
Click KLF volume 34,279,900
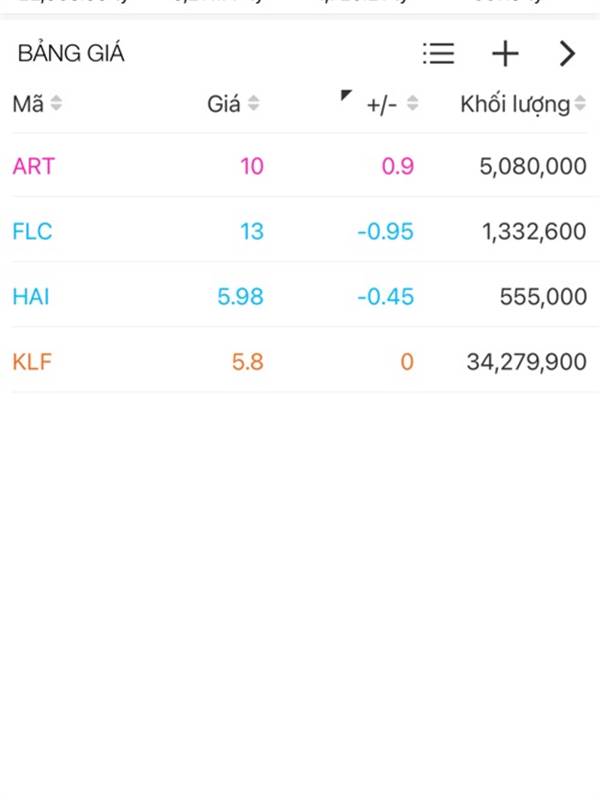click(x=527, y=362)
